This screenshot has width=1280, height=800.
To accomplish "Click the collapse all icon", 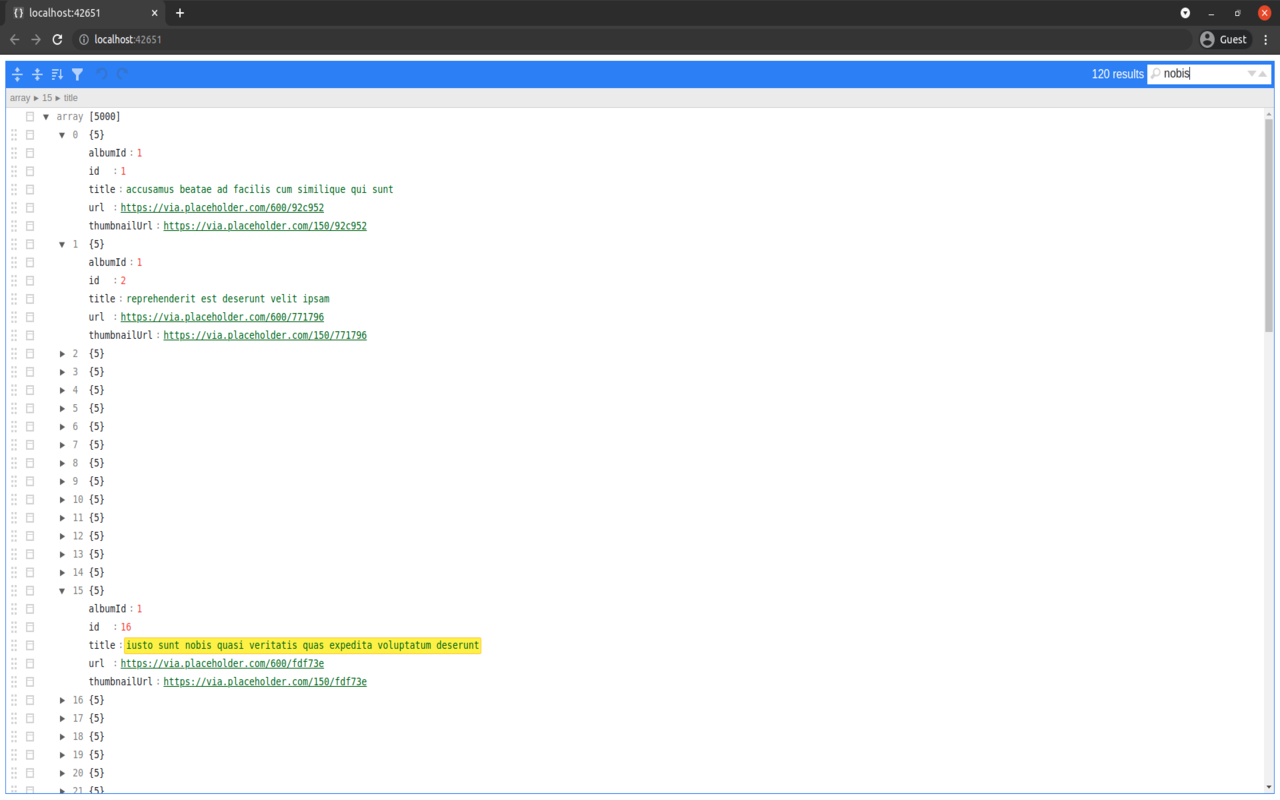I will 37,74.
